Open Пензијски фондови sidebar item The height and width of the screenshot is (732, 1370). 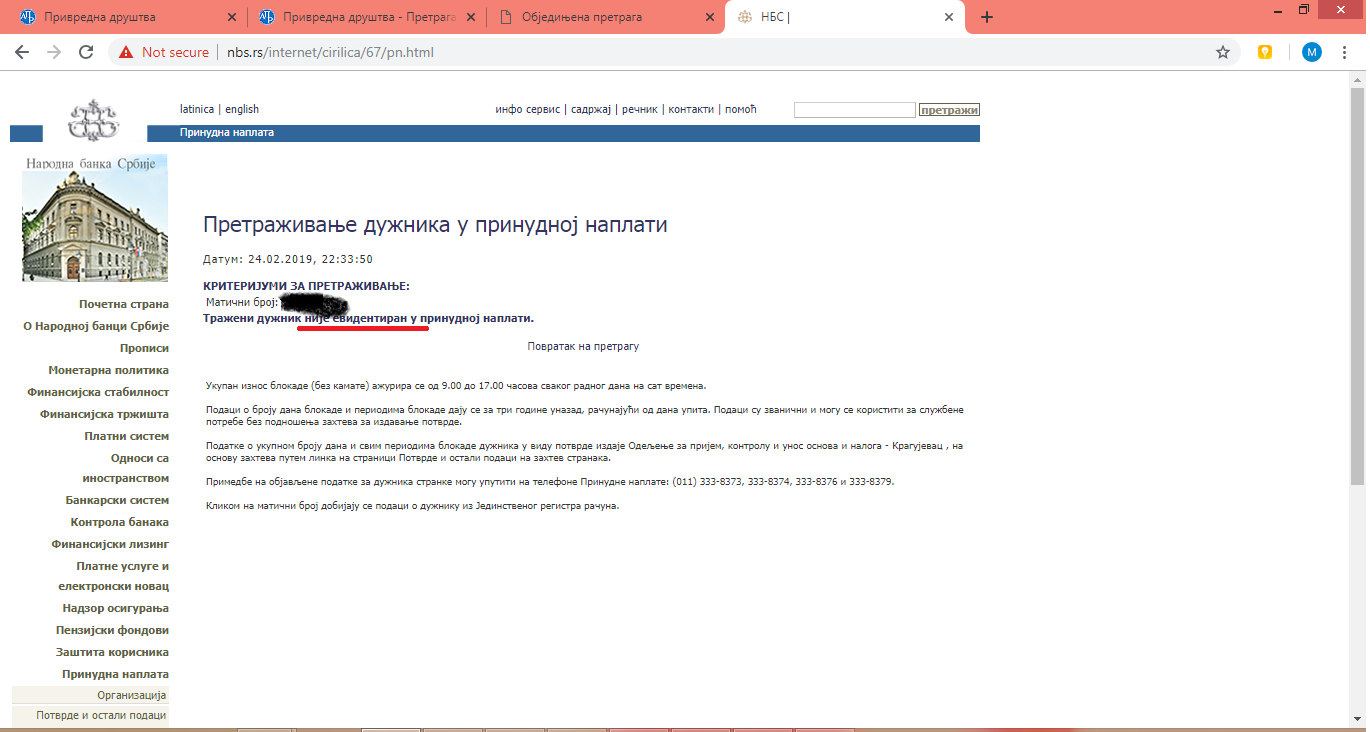click(x=112, y=630)
